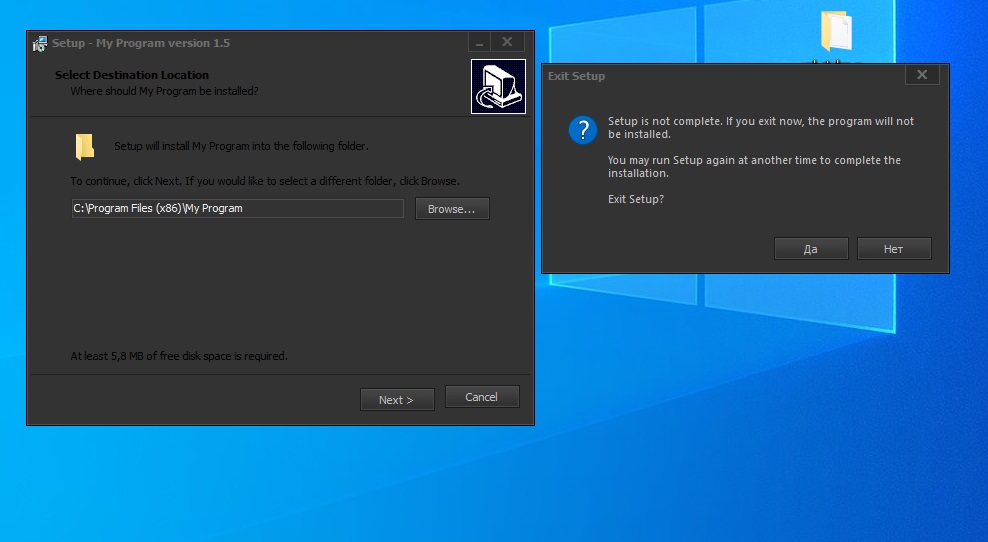Screen dimensions: 988x542
Task: Close the Exit Setup dialog with X
Action: tap(921, 75)
